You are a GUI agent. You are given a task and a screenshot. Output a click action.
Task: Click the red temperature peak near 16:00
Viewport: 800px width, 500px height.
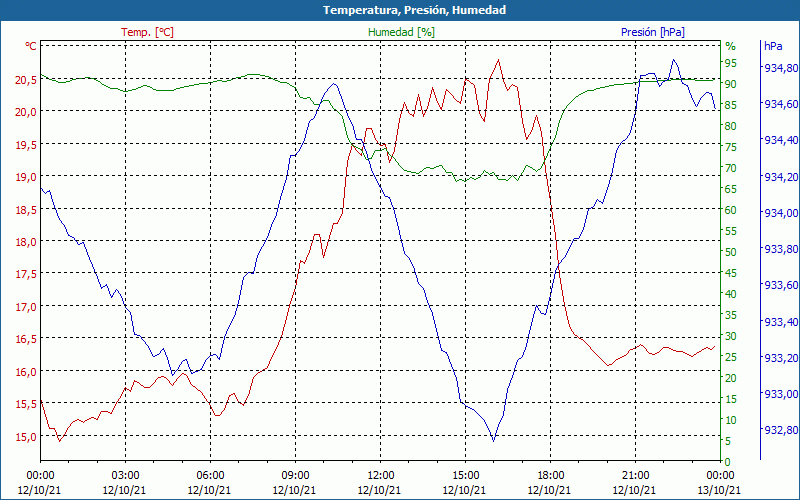pyautogui.click(x=498, y=60)
